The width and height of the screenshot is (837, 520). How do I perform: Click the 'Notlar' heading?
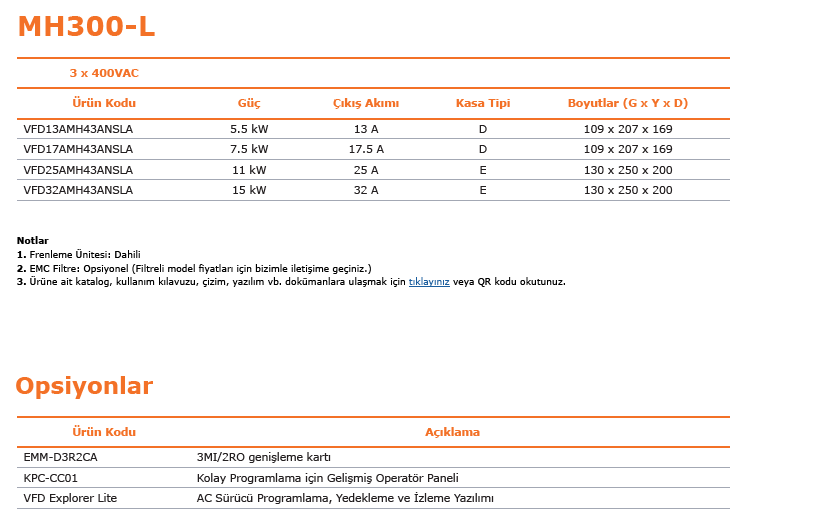33,241
